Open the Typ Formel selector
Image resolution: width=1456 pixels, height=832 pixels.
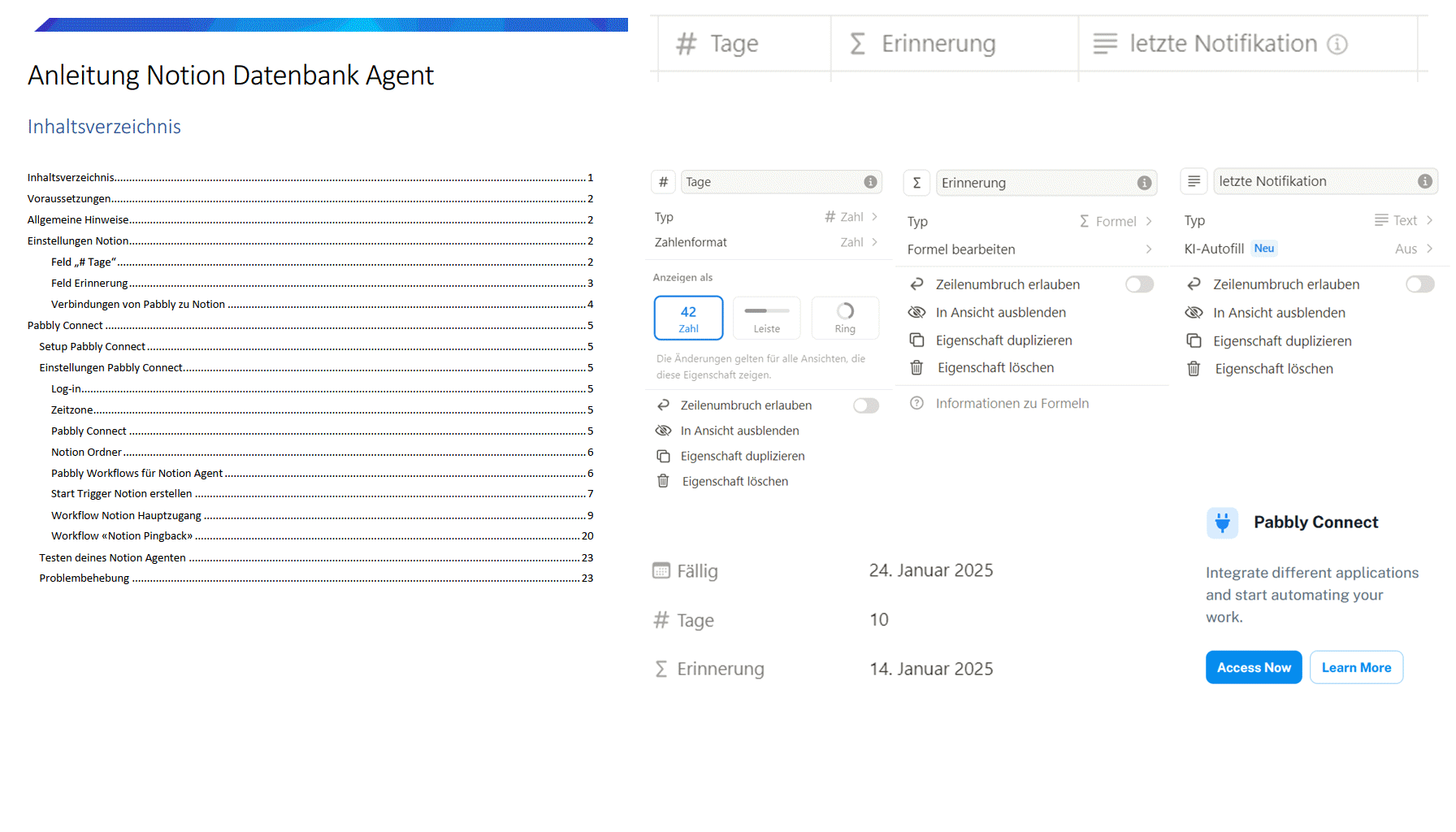click(x=1029, y=221)
